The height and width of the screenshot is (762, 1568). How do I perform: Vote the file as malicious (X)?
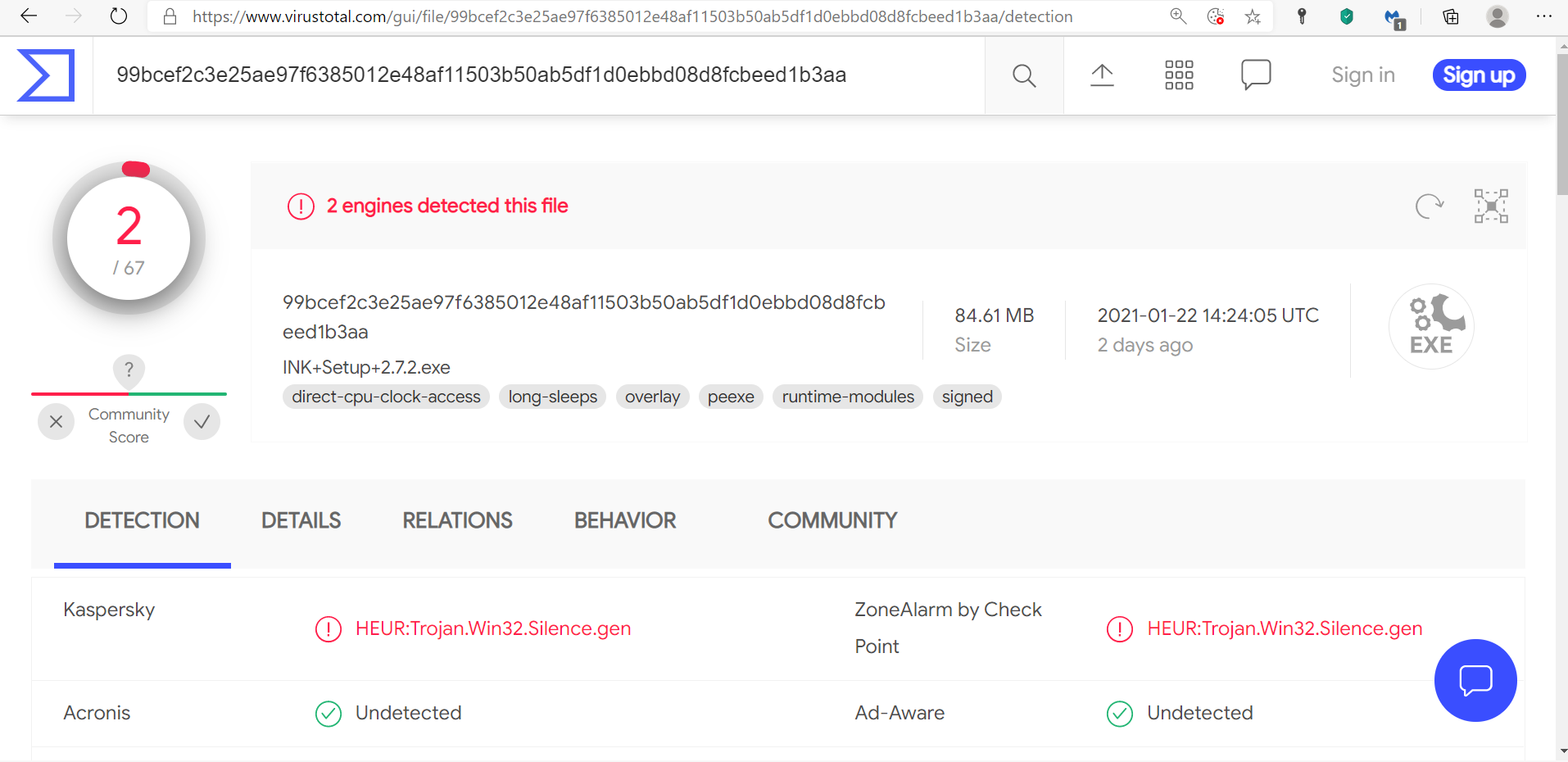point(56,422)
